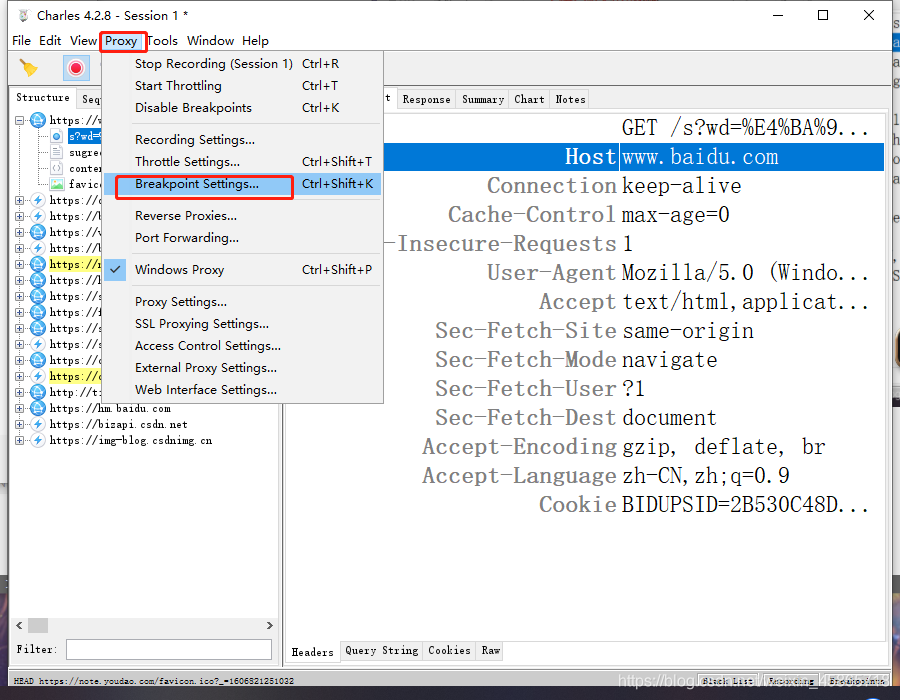
Task: Click the broom clear session icon
Action: (28, 68)
